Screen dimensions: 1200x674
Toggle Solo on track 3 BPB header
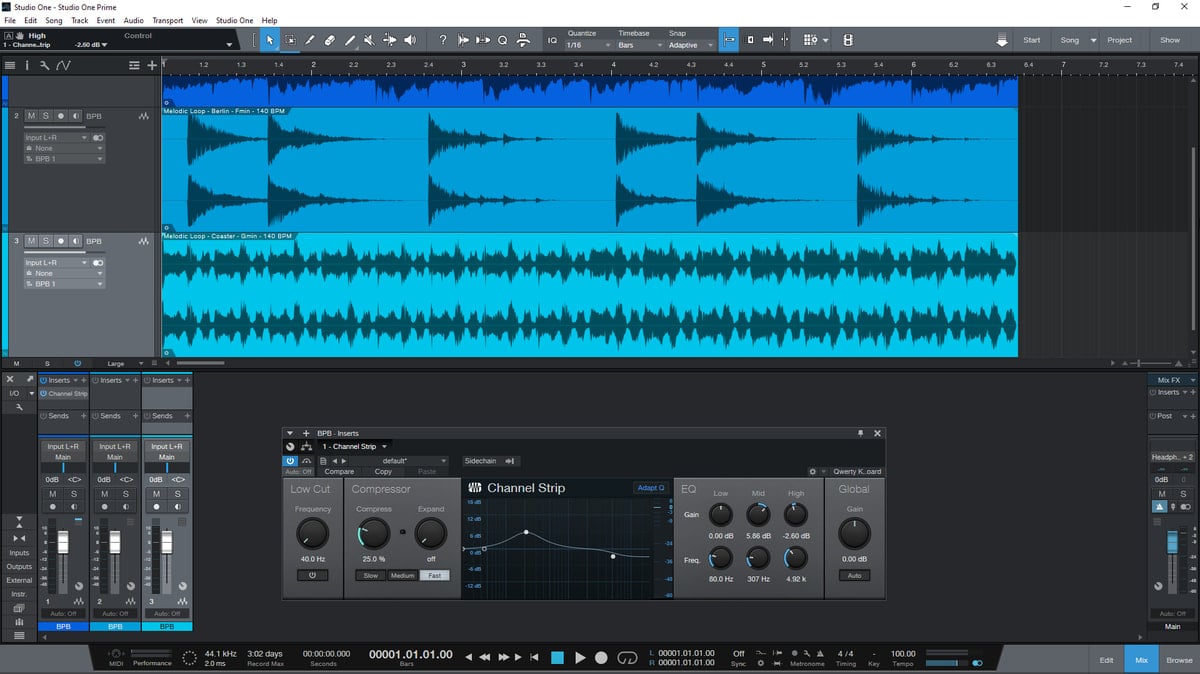(x=46, y=241)
